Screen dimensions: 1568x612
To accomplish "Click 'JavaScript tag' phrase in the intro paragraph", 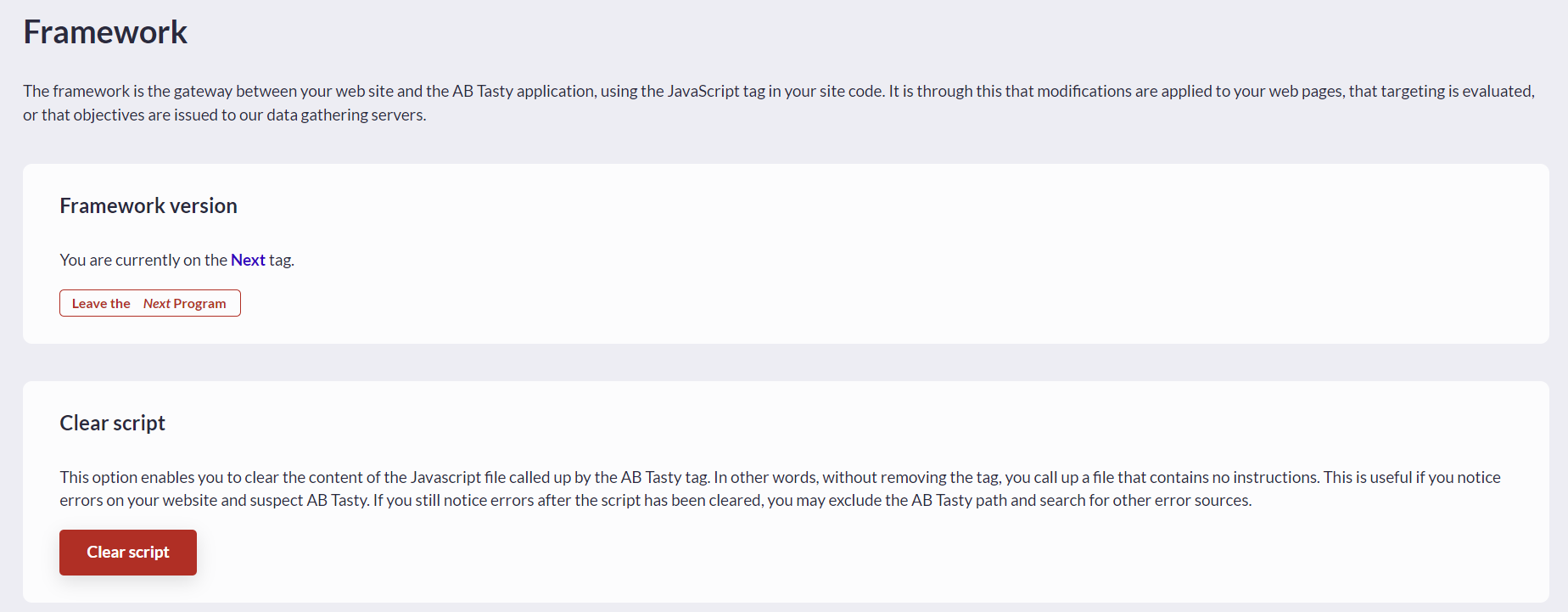I will click(715, 91).
